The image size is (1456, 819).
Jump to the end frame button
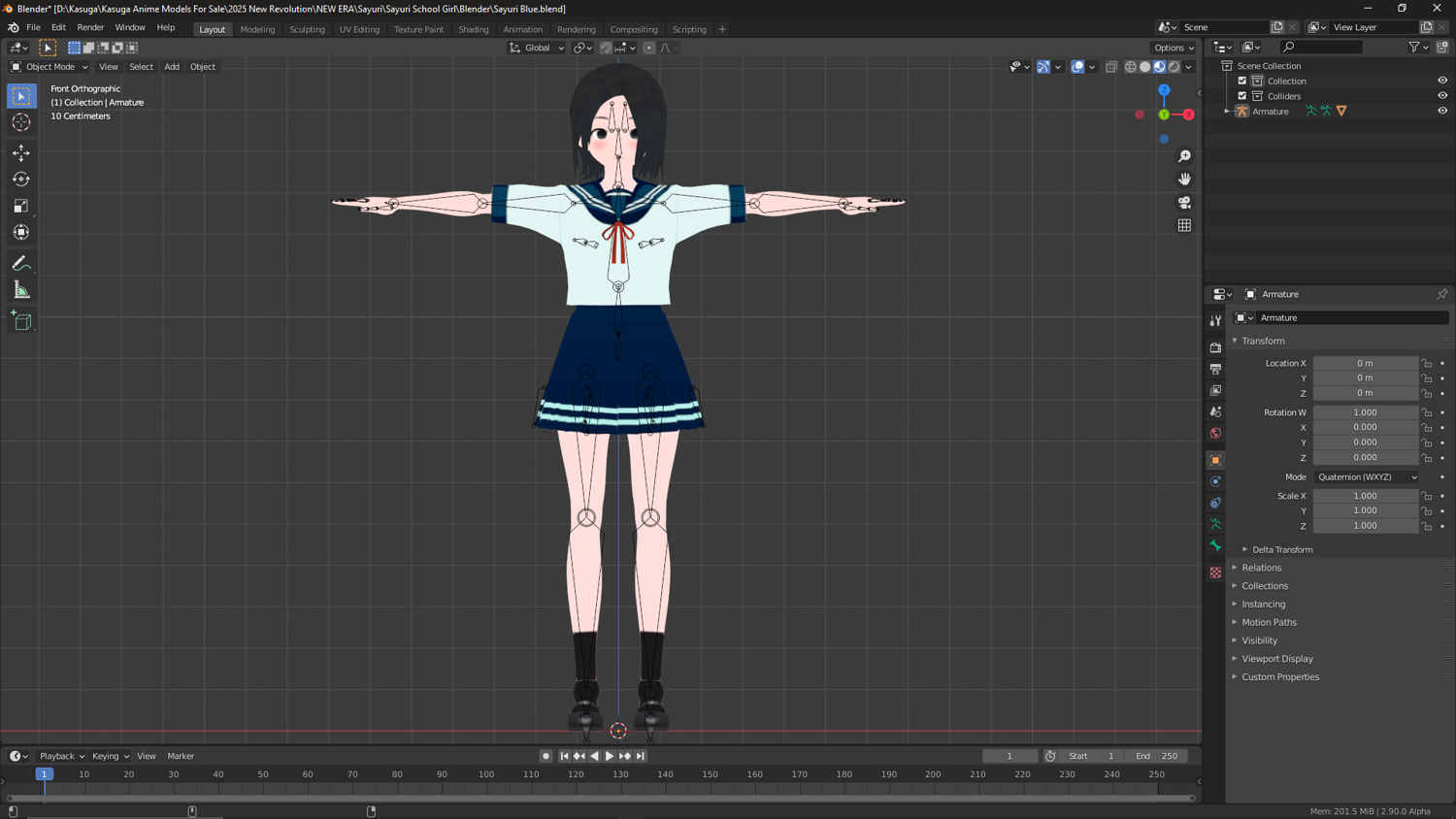coord(641,756)
